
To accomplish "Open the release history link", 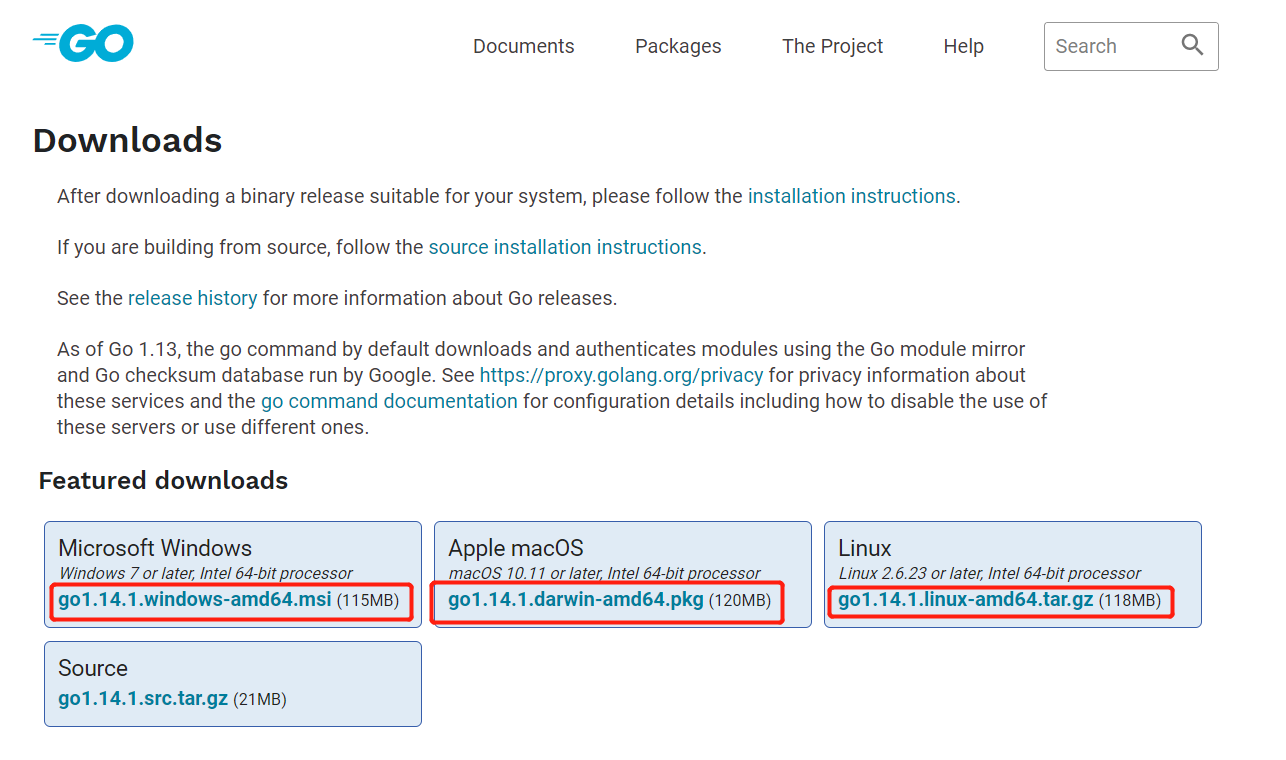I will (x=193, y=298).
